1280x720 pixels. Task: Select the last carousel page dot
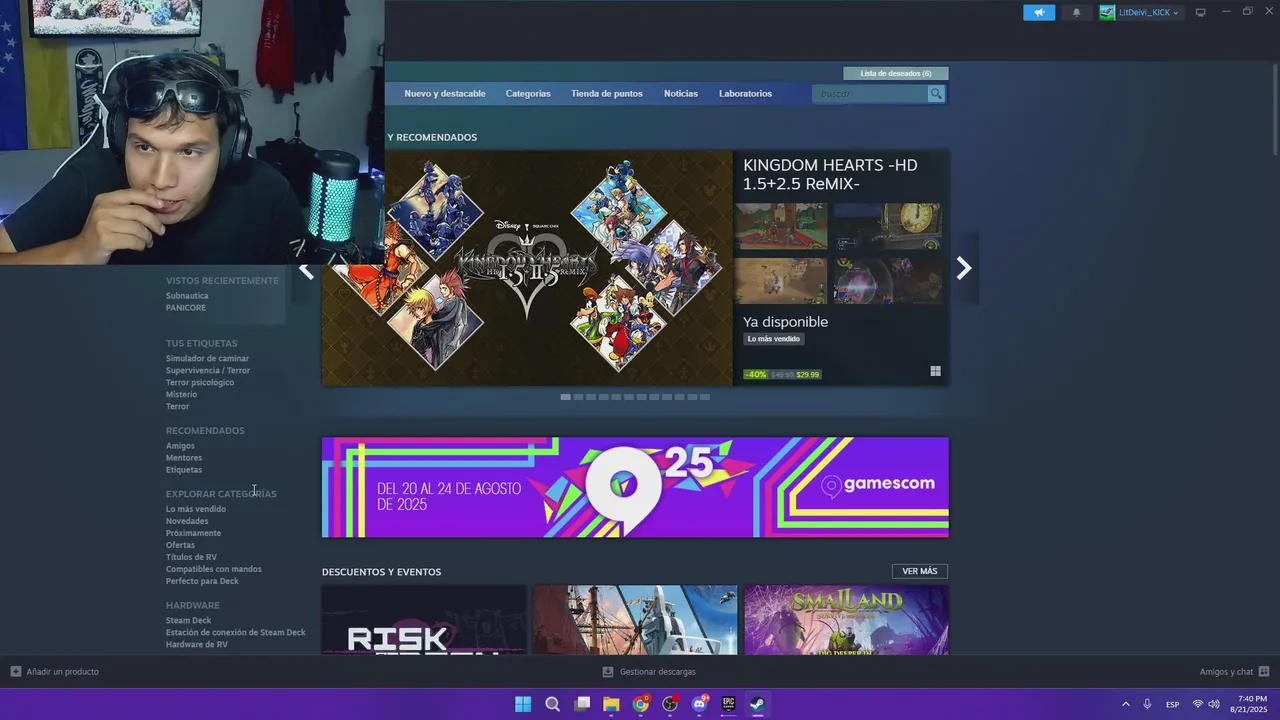(705, 397)
